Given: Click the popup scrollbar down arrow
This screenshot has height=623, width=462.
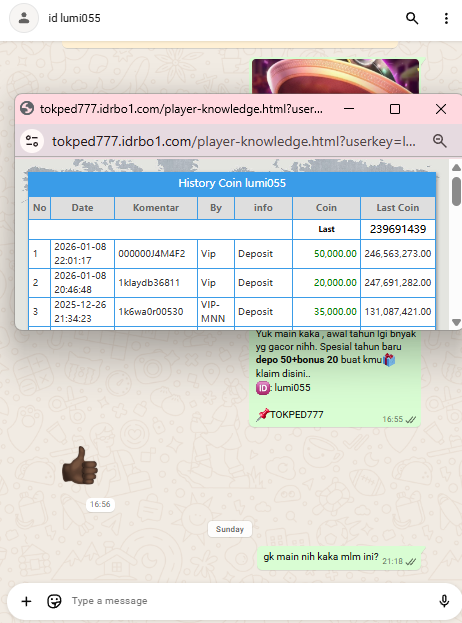Looking at the screenshot, I should coord(456,322).
